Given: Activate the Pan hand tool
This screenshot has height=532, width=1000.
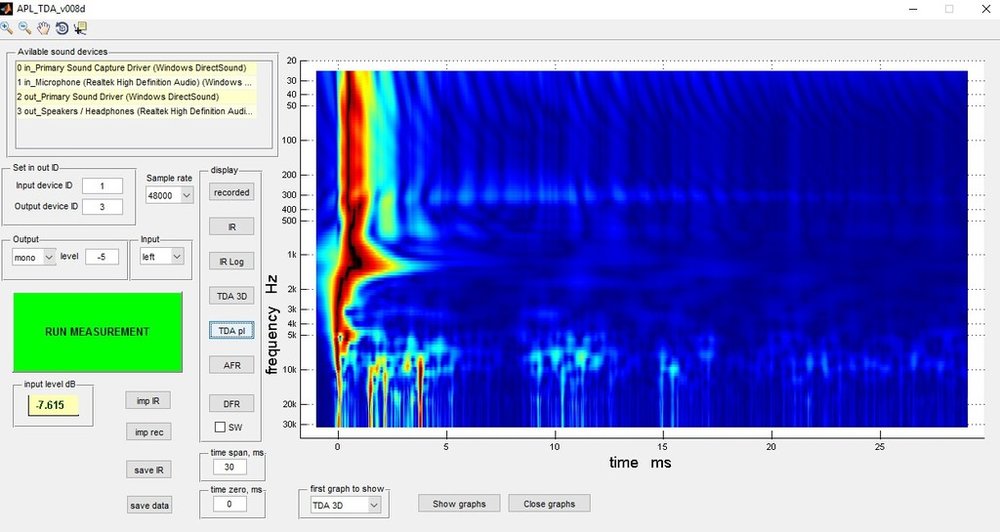Looking at the screenshot, I should coord(43,28).
